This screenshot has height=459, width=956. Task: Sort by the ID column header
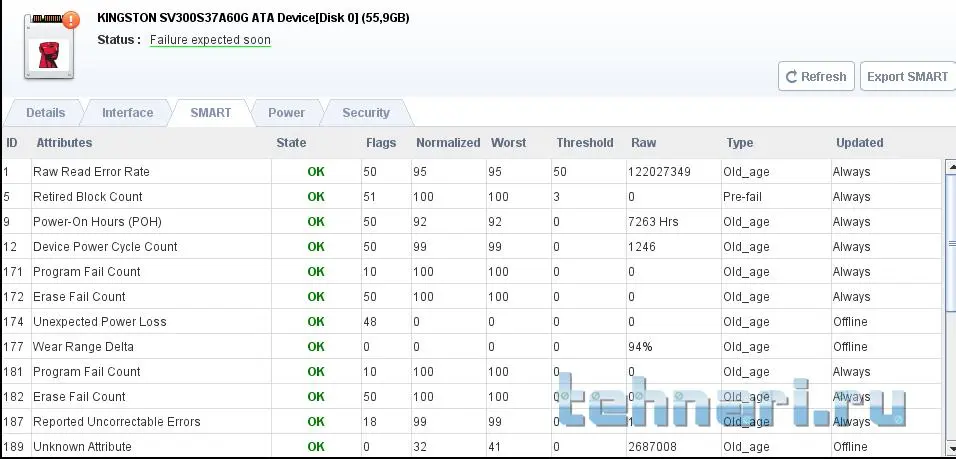(x=12, y=143)
